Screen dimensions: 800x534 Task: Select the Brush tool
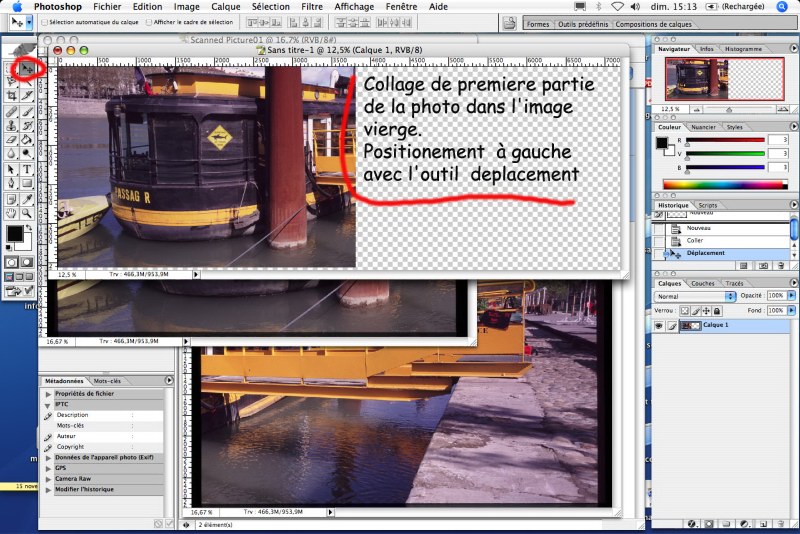click(x=27, y=112)
